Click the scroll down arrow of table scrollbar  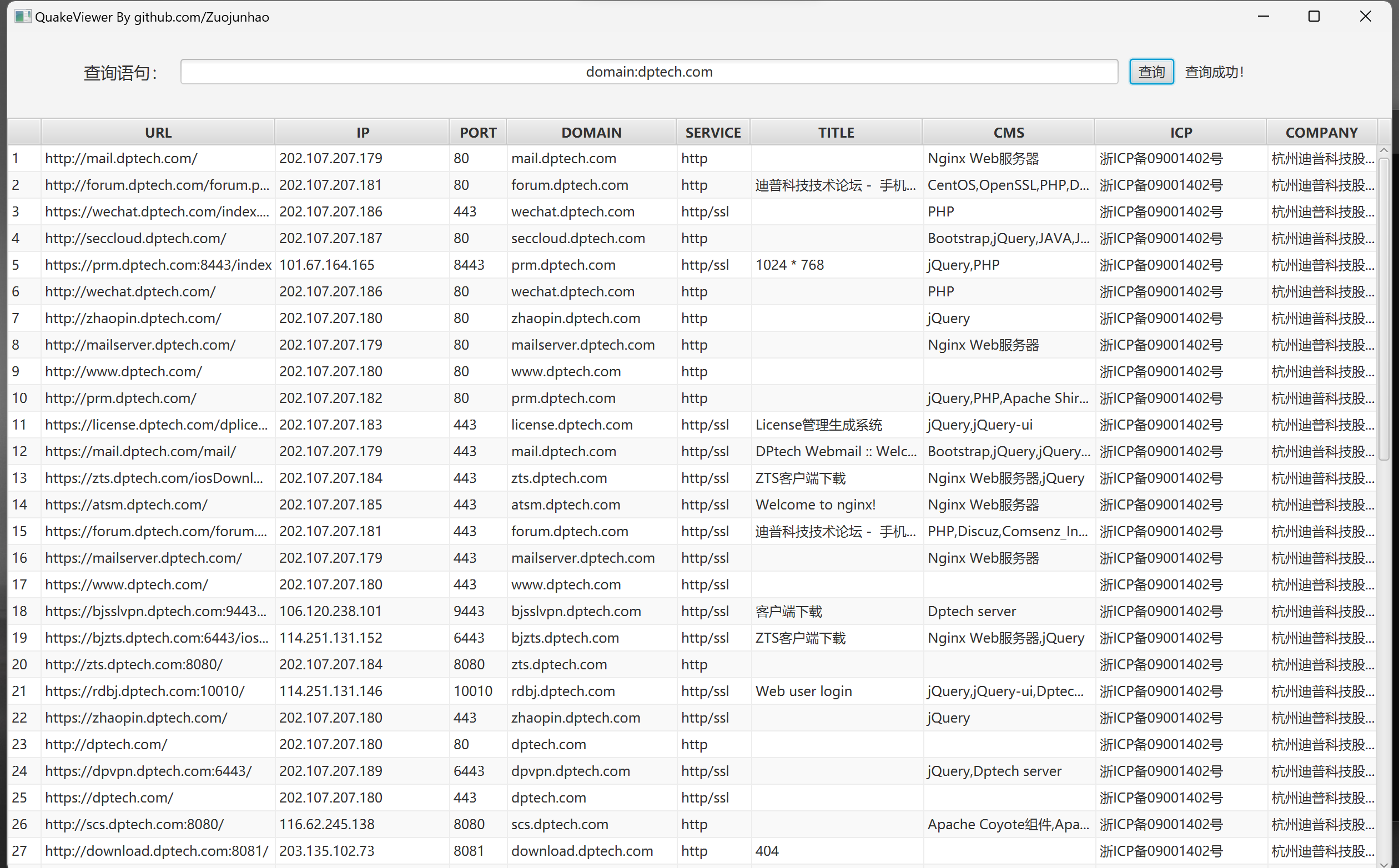click(1384, 864)
